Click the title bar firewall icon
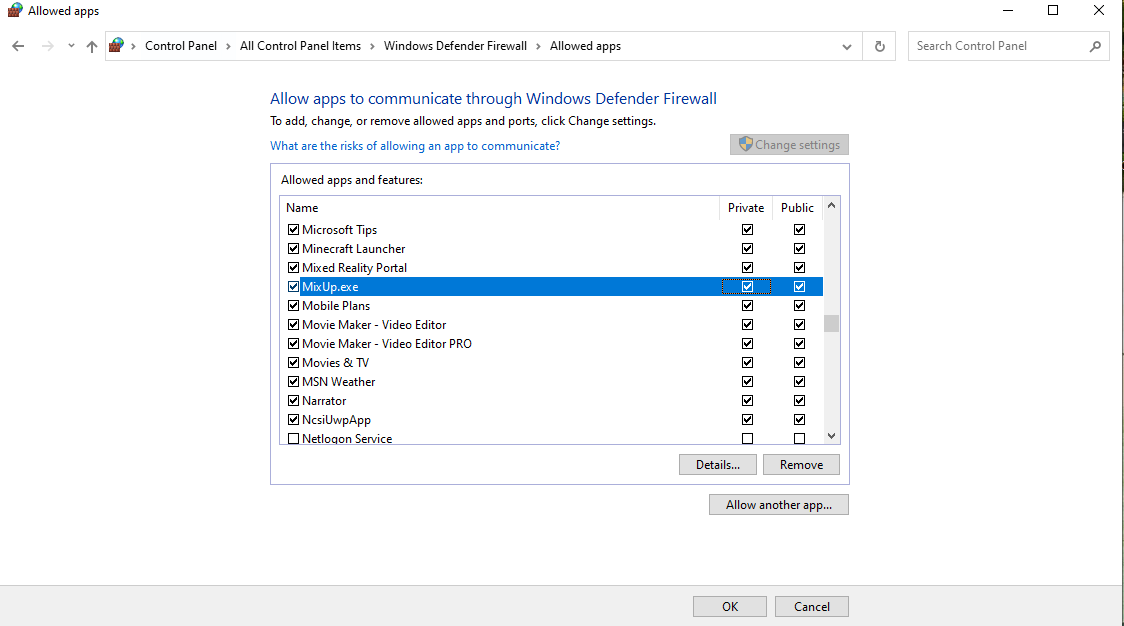The height and width of the screenshot is (626, 1124). tap(14, 11)
